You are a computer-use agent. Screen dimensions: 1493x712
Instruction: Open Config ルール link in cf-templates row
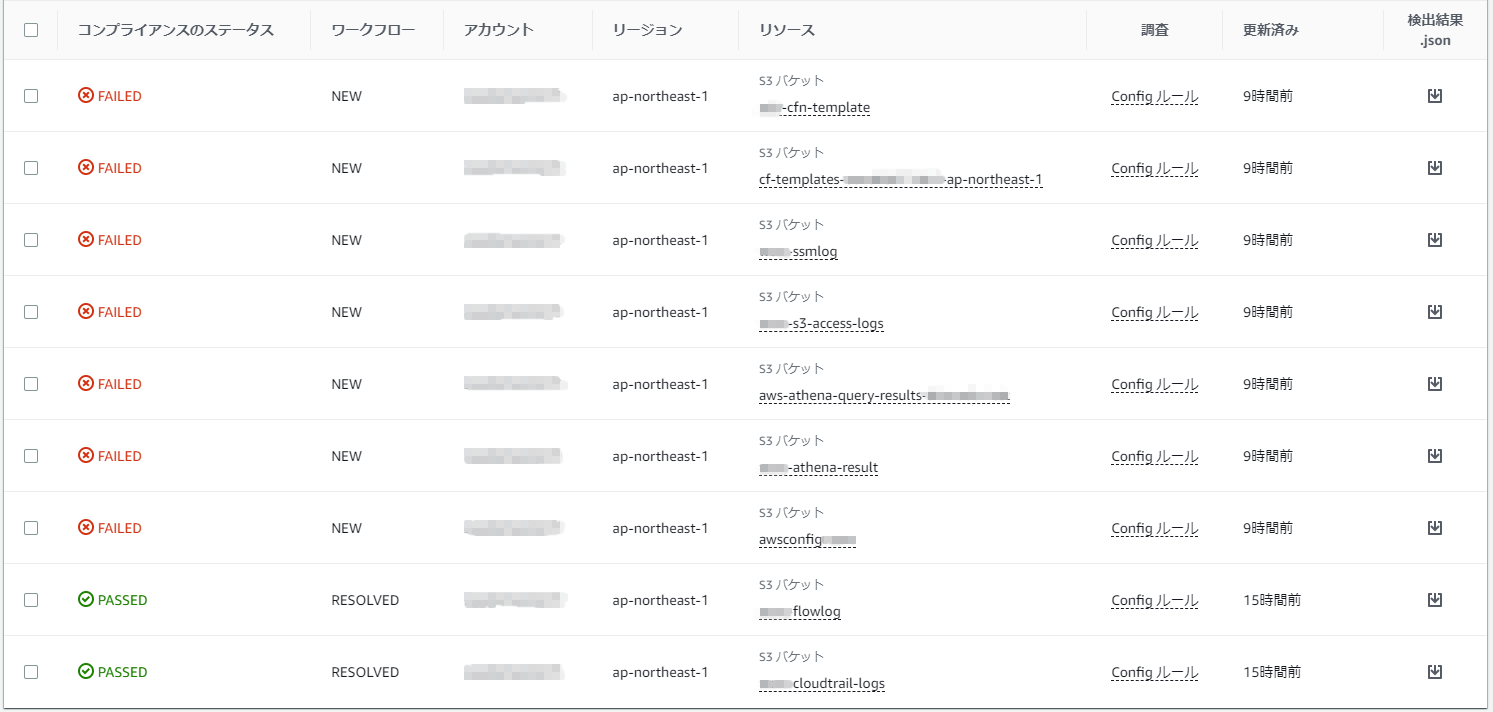coord(1154,169)
